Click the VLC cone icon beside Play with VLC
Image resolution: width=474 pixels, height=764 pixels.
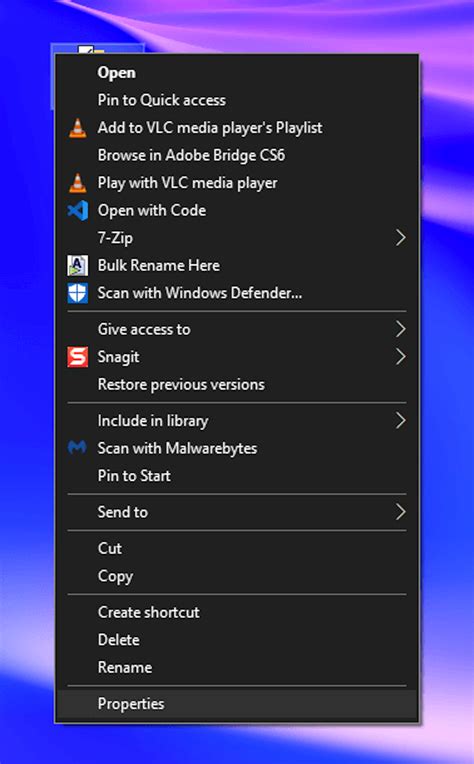(x=77, y=183)
